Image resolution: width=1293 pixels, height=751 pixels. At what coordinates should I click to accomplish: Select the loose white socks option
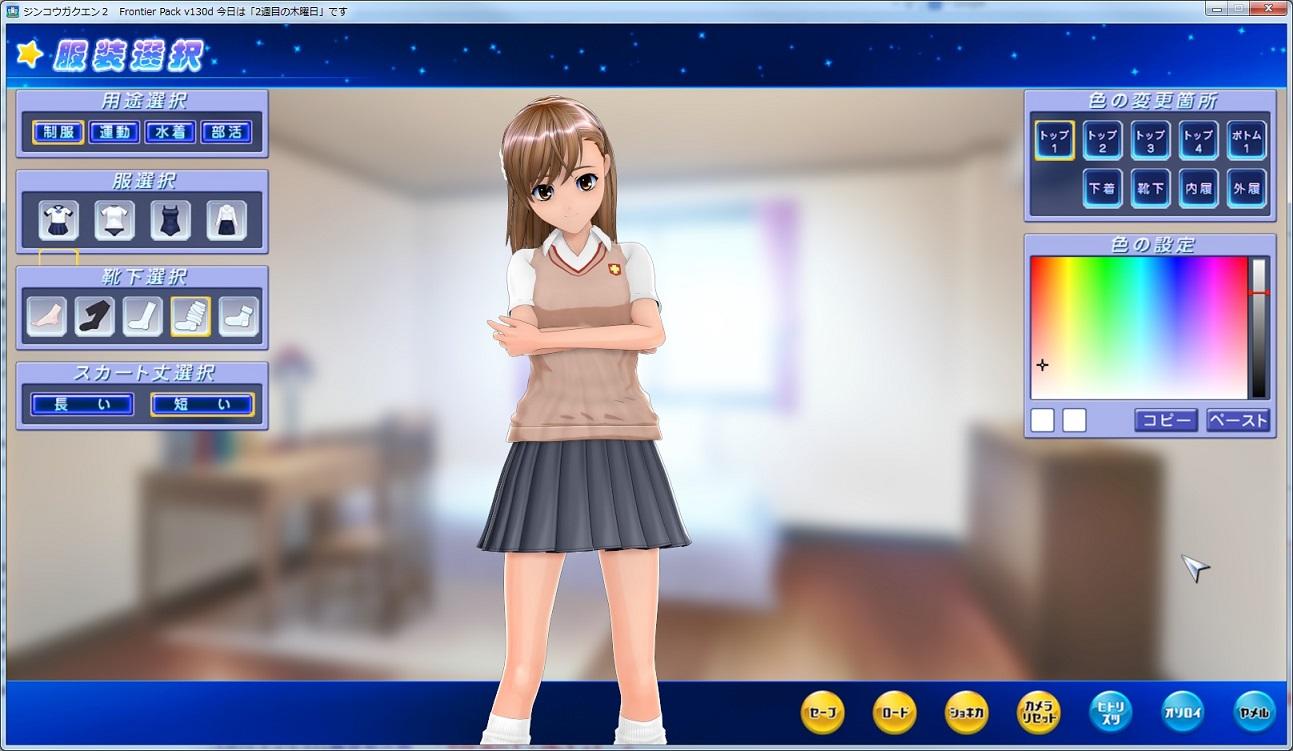point(190,316)
